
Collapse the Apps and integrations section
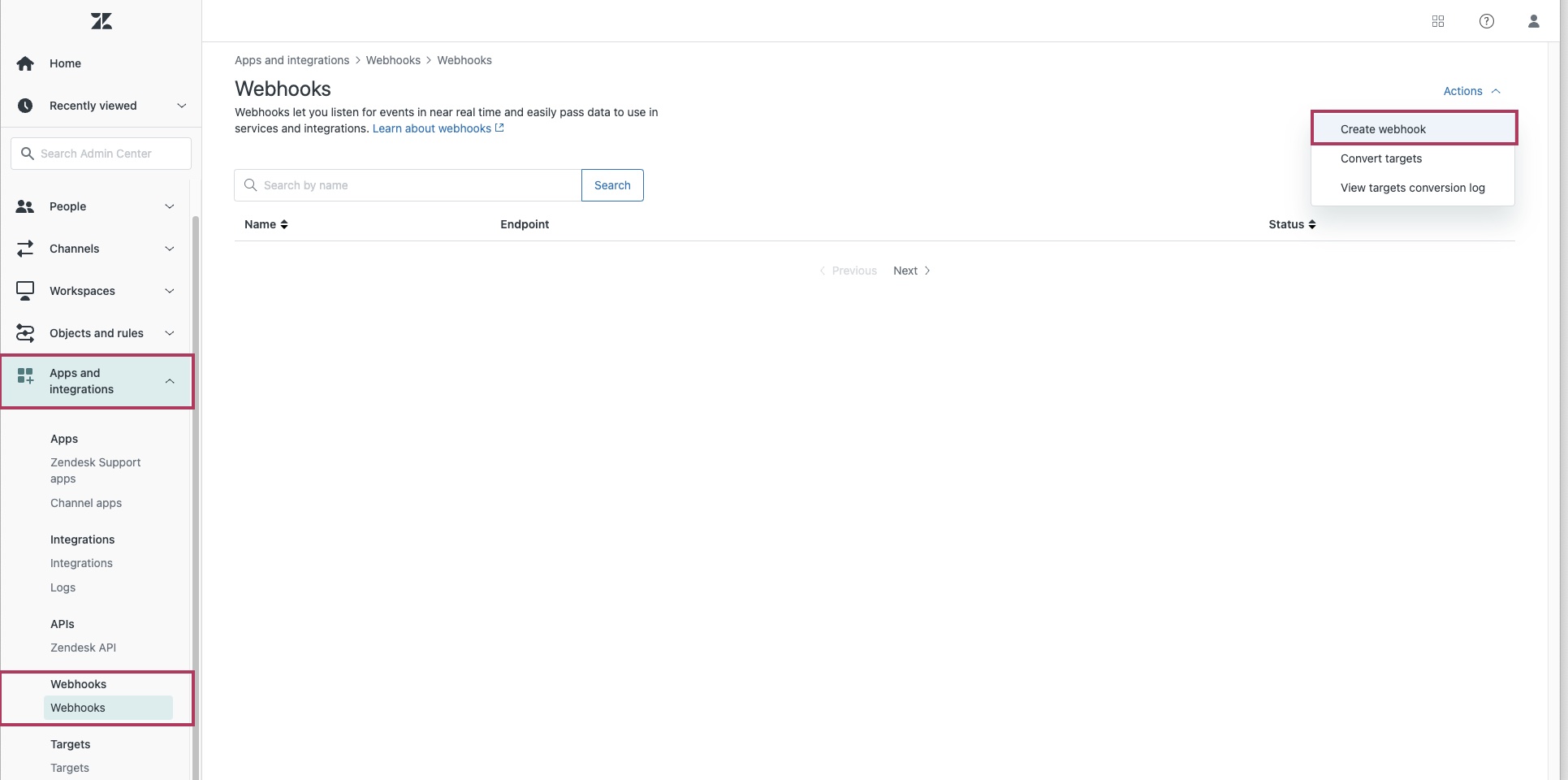click(x=170, y=381)
